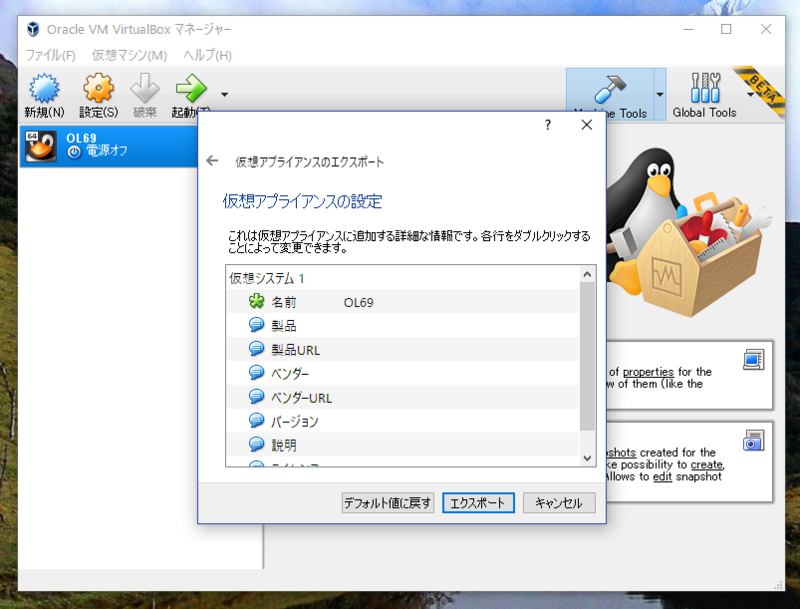This screenshot has width=800, height=609.
Task: Open the ファイル(F) menu
Action: click(51, 55)
